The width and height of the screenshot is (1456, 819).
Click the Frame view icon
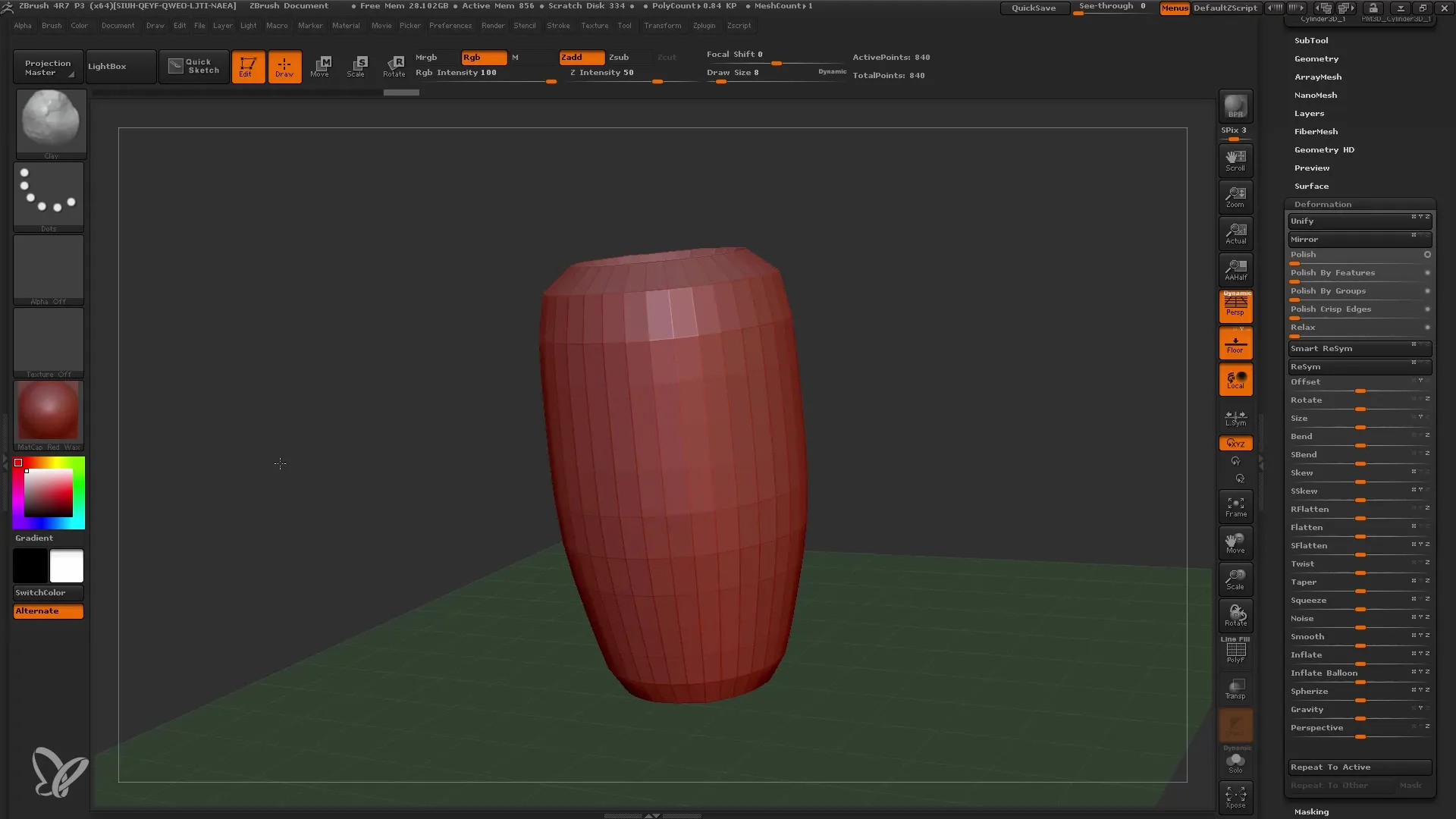1235,507
